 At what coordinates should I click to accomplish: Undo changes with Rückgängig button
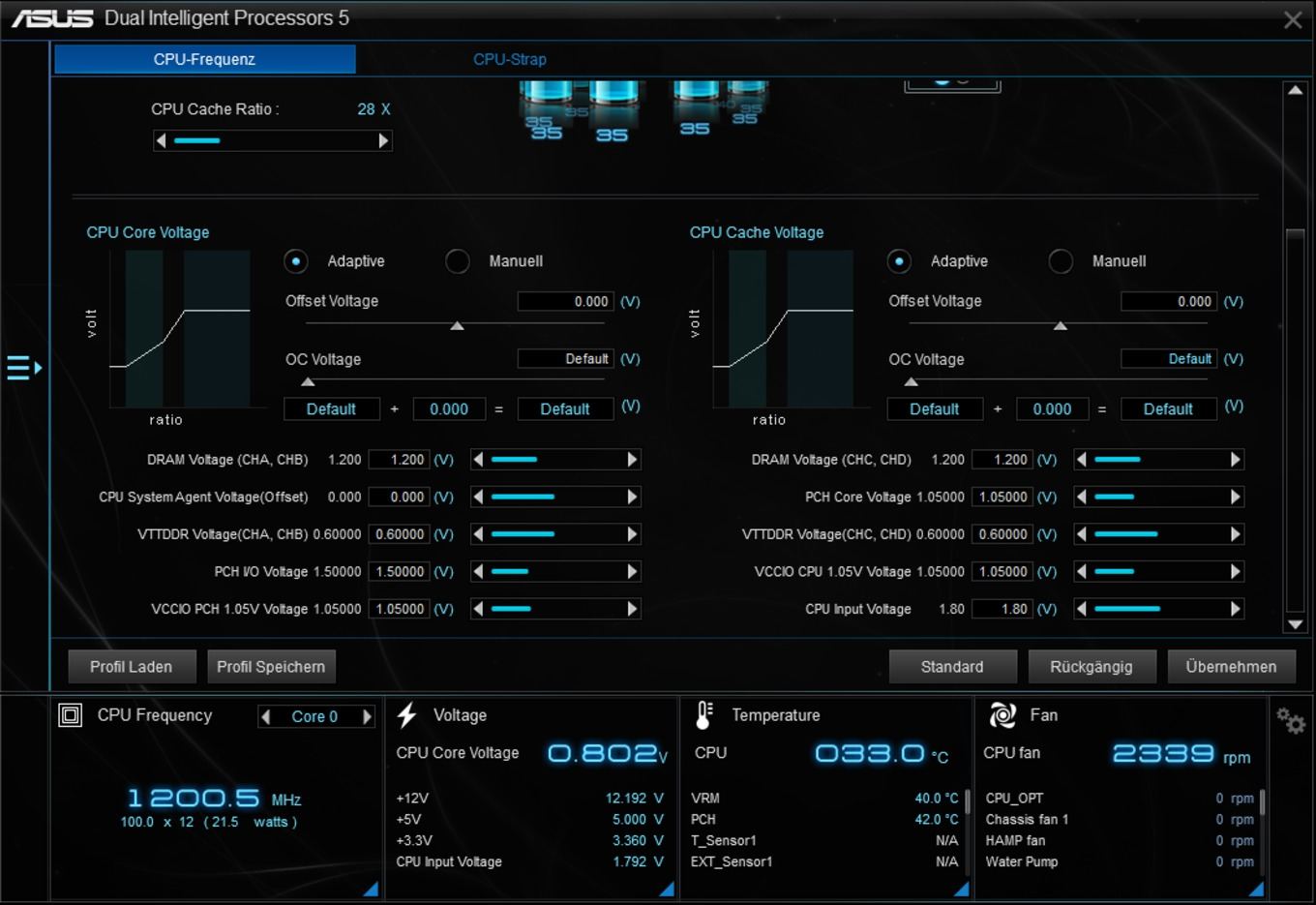click(1092, 667)
